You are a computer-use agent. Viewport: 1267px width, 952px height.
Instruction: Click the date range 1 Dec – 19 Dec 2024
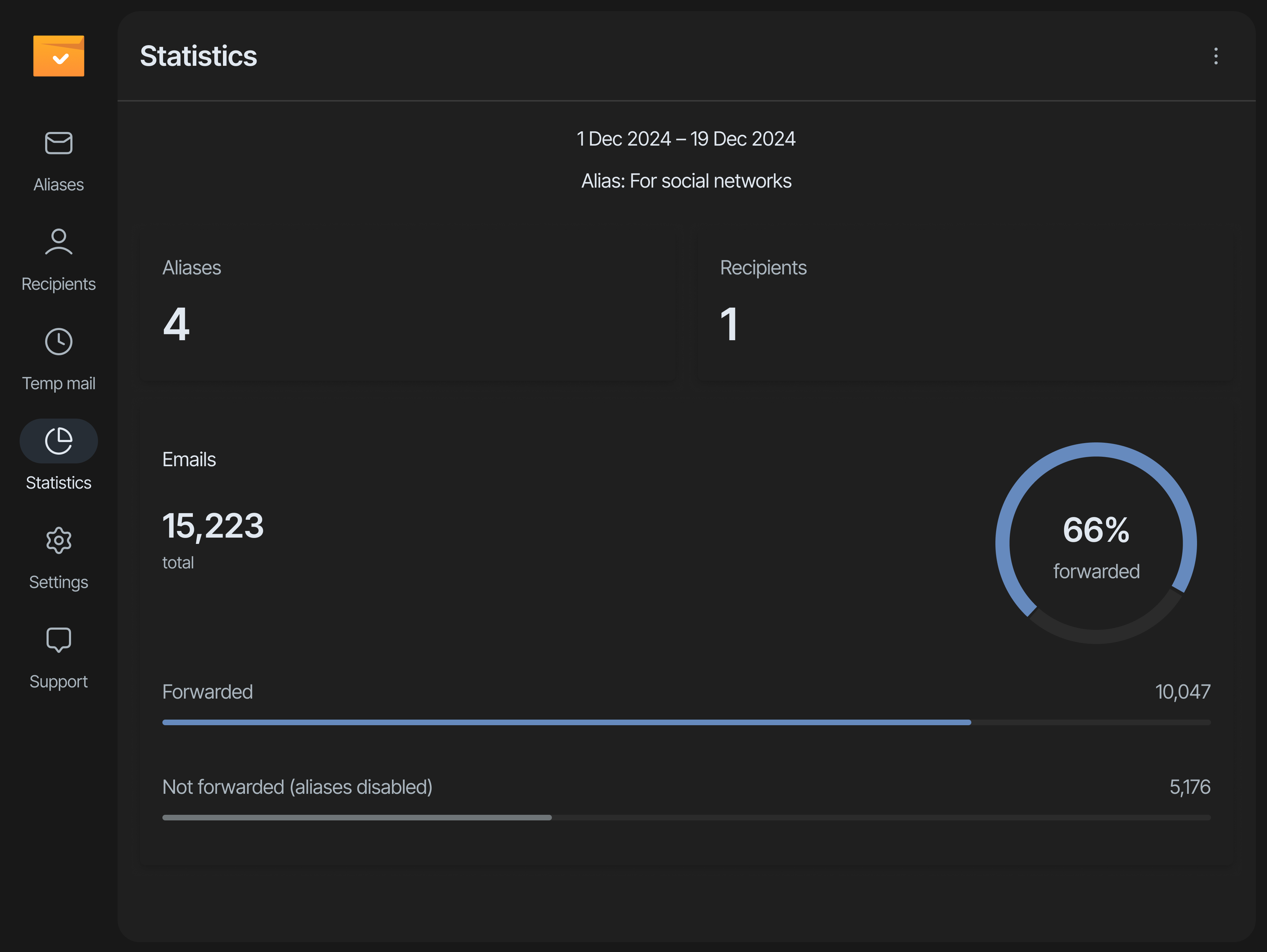point(686,139)
